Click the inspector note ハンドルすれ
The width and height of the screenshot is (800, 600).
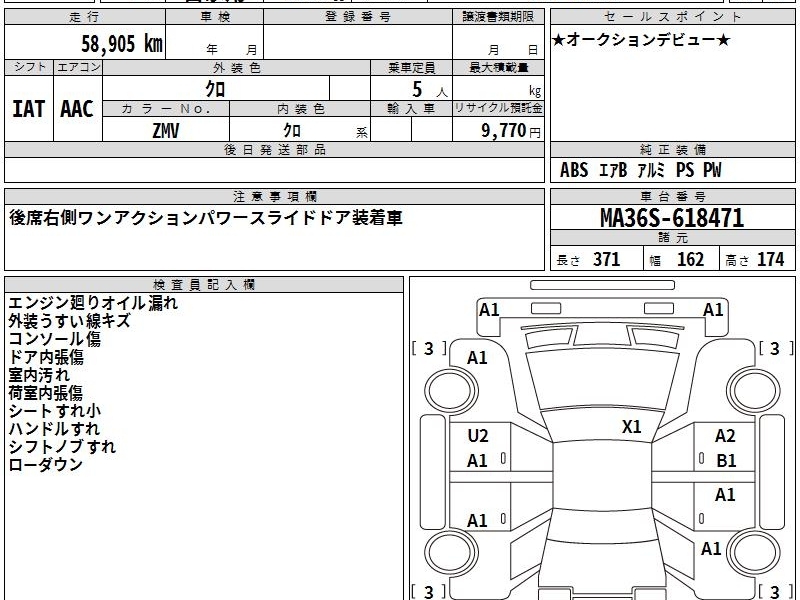54,429
